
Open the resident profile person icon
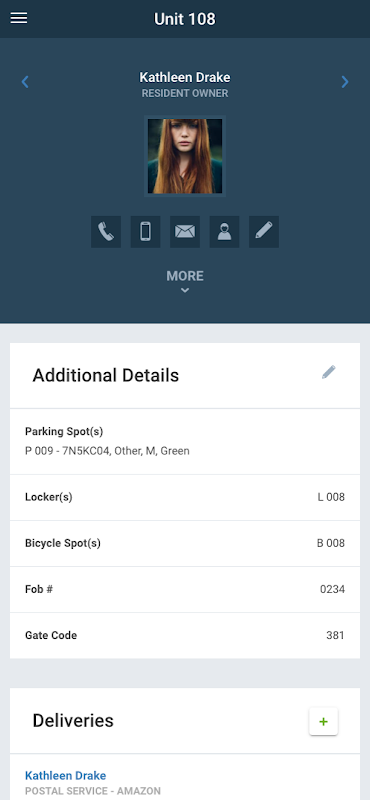click(224, 232)
